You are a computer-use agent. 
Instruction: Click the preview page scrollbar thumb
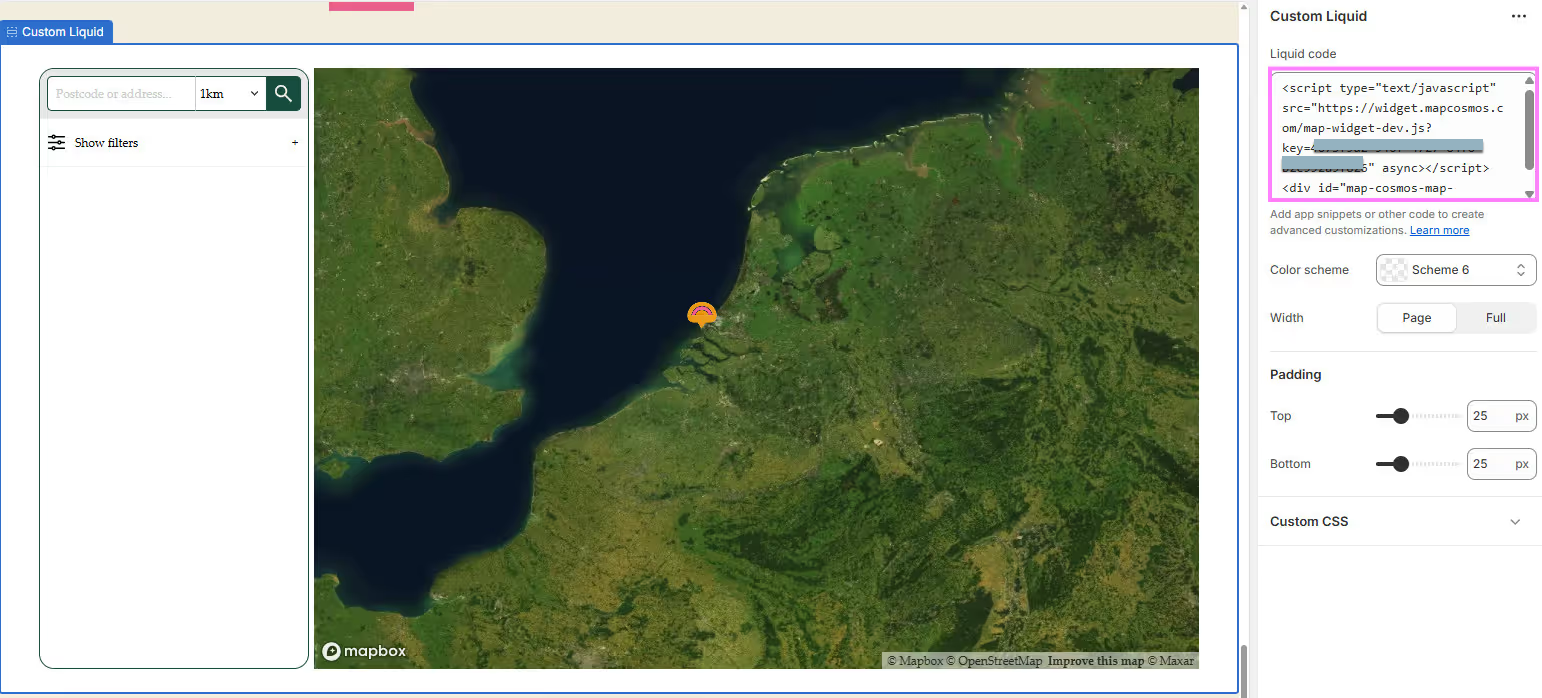(x=1244, y=669)
